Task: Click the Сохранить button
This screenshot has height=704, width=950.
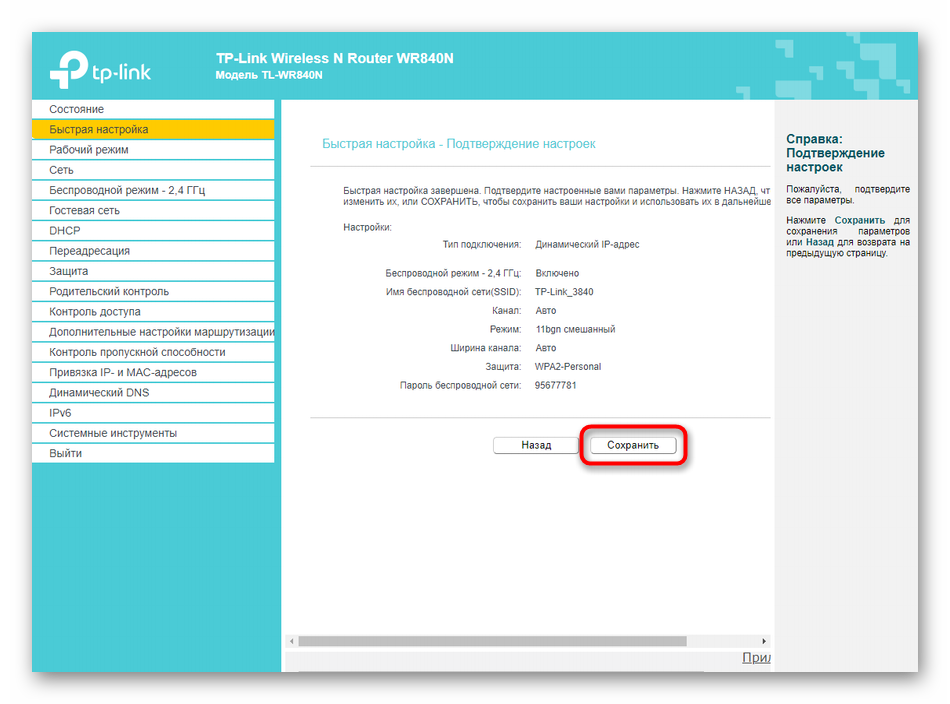Action: [632, 445]
